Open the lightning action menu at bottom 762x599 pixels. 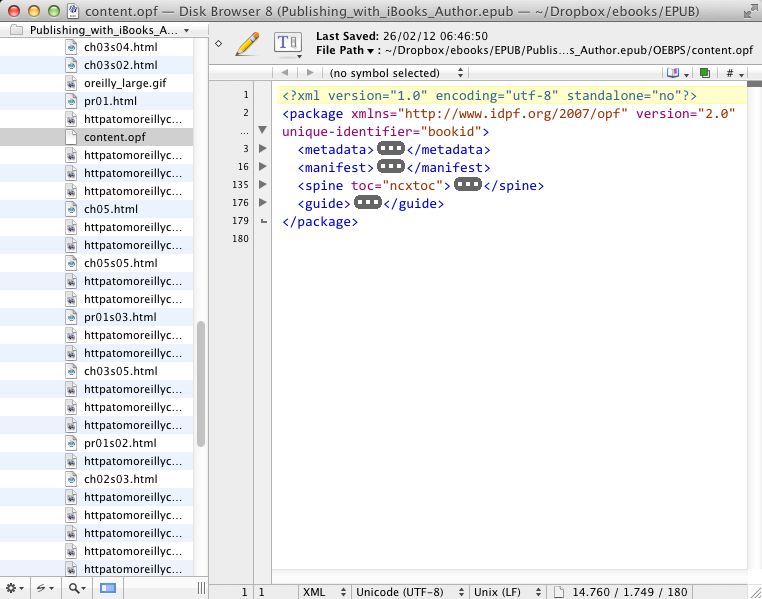pos(45,588)
